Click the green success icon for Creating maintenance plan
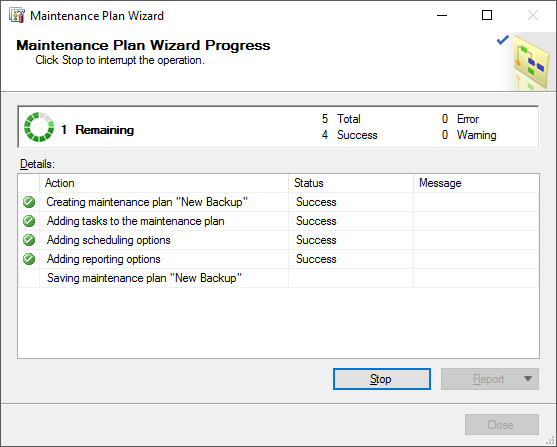 click(29, 202)
